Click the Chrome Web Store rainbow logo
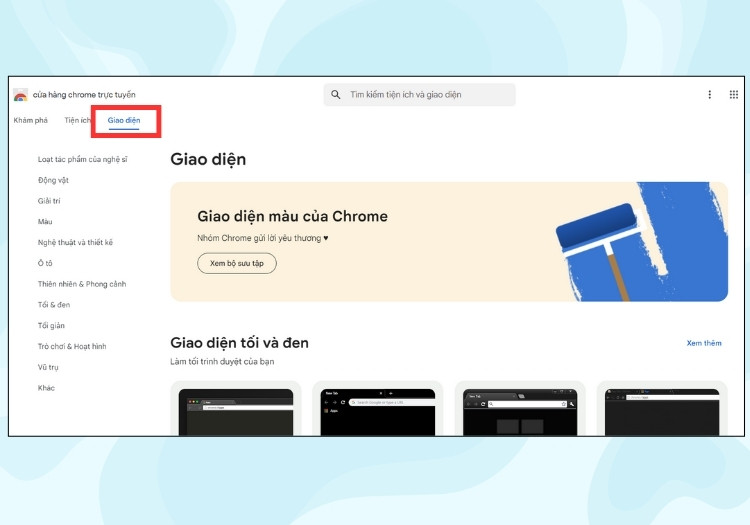This screenshot has width=750, height=525. [x=21, y=95]
